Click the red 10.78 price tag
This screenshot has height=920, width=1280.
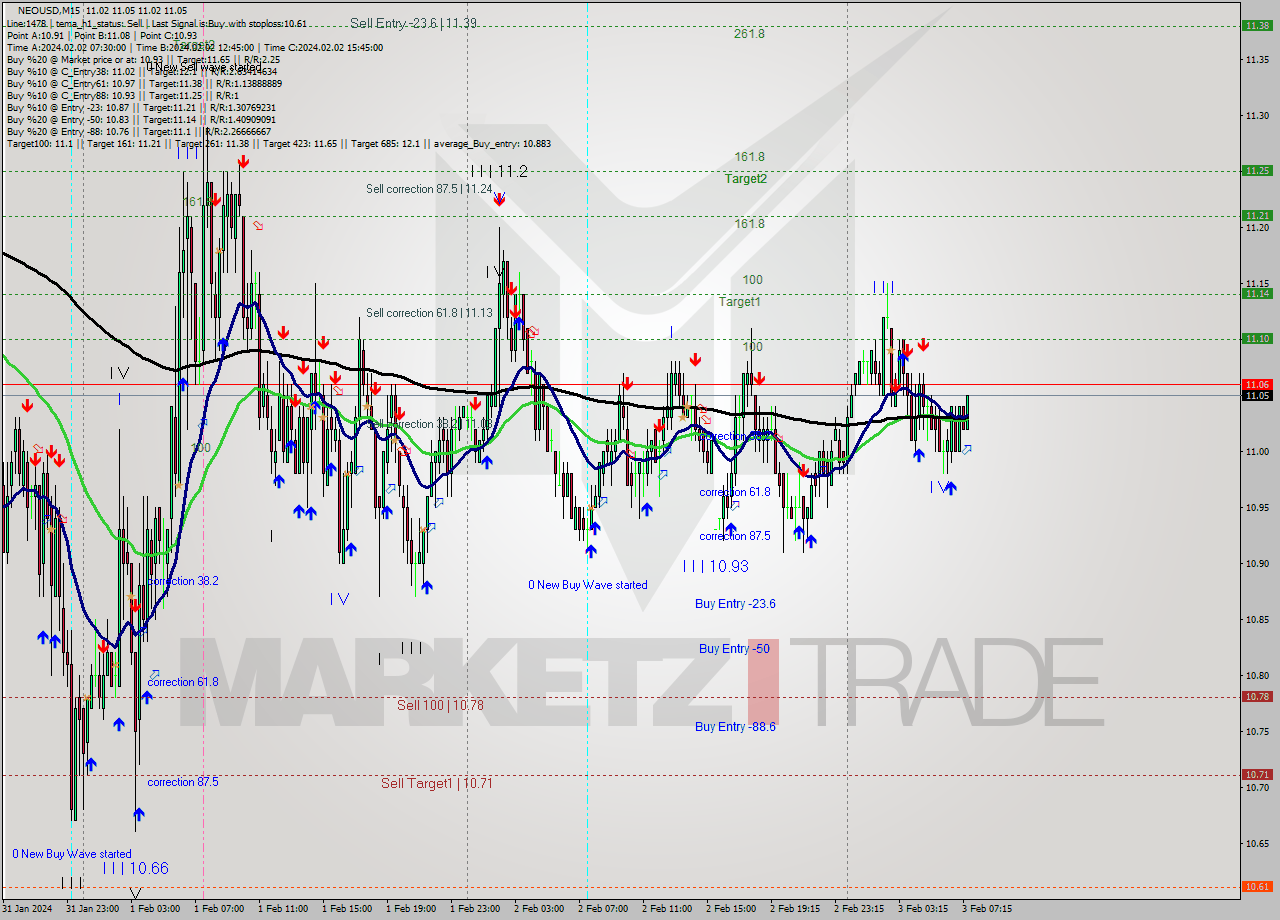(x=1256, y=696)
